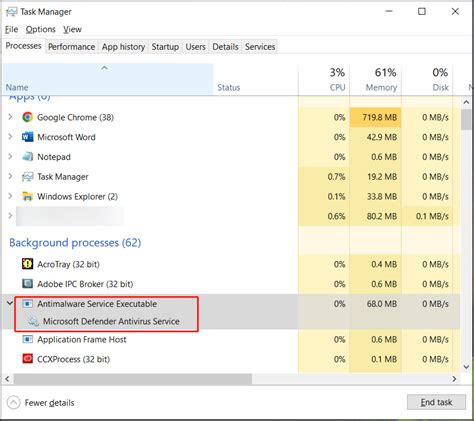Expand the Notepad process group
The image size is (474, 421).
tap(10, 157)
